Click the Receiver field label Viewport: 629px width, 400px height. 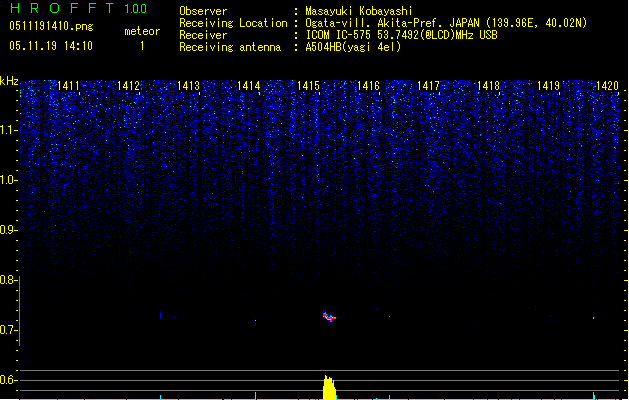[203, 35]
